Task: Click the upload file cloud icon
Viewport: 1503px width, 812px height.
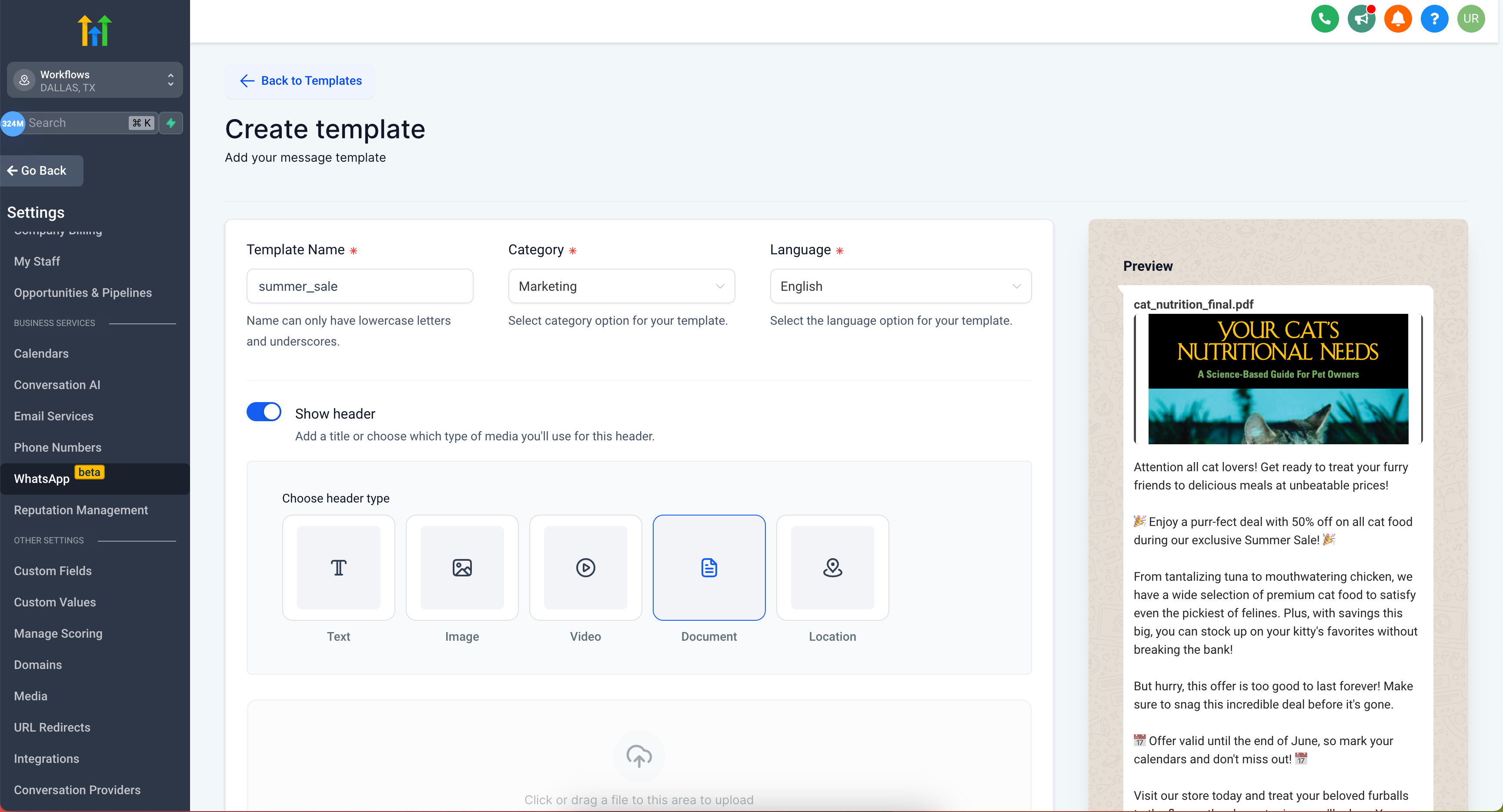Action: [x=639, y=757]
